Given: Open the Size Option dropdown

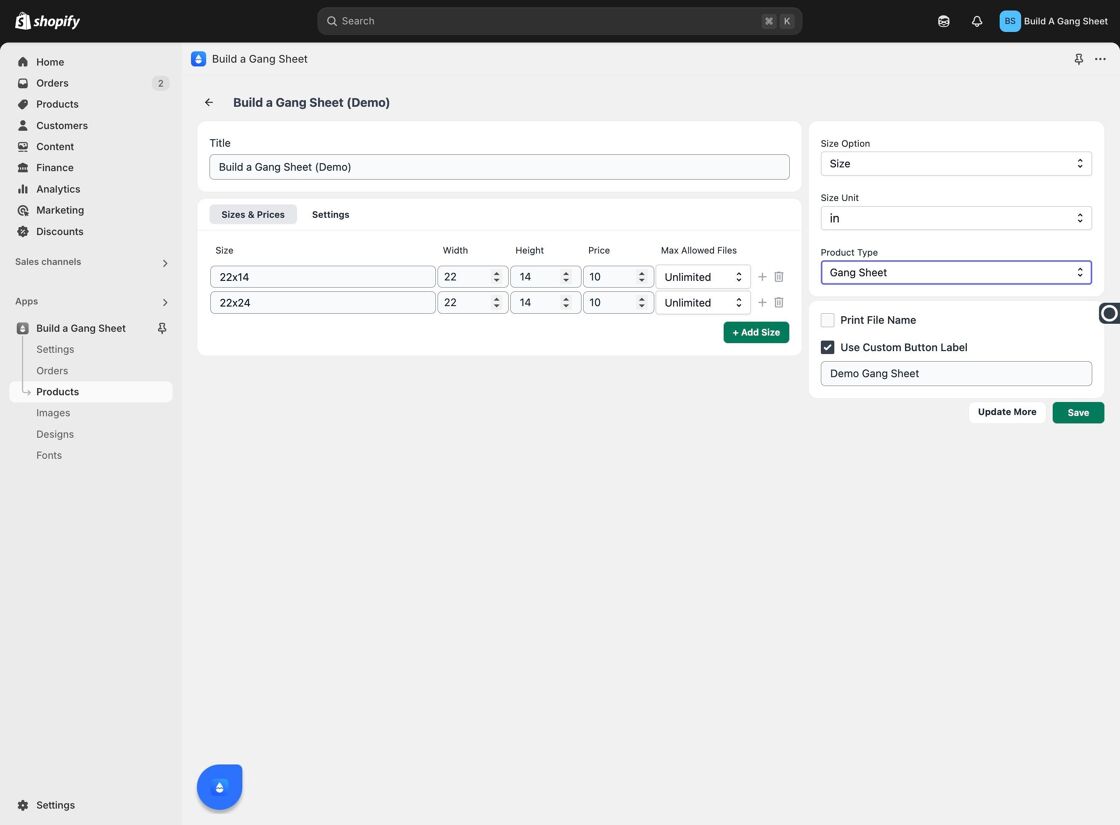Looking at the screenshot, I should point(956,164).
